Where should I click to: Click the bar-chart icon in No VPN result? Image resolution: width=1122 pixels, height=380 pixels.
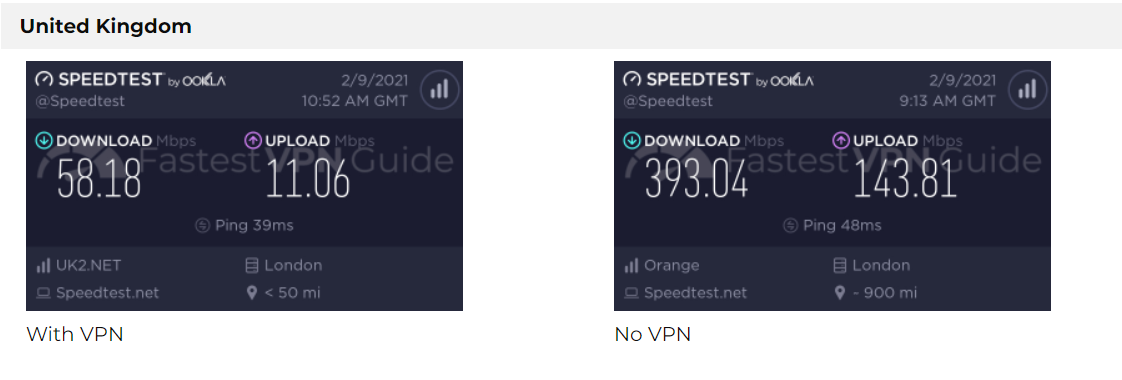point(1028,90)
